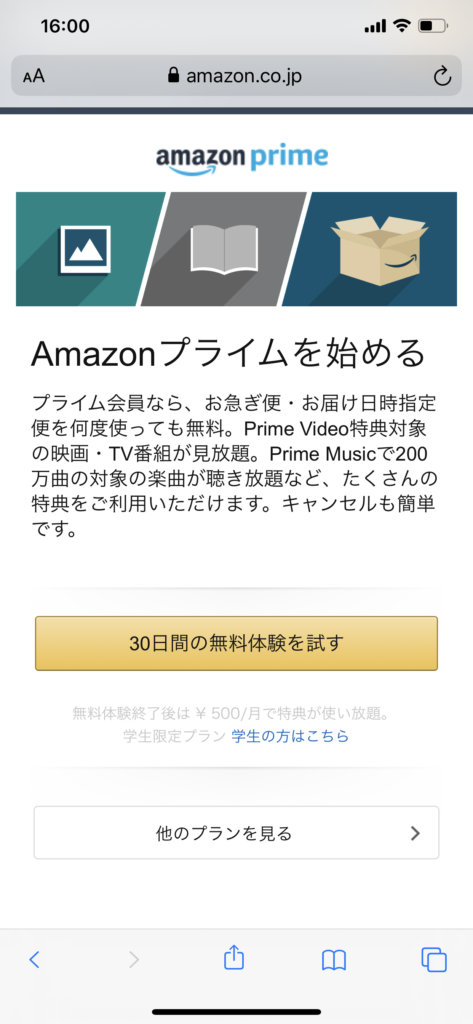Tap the forward navigation arrow
The height and width of the screenshot is (1024, 473).
134,959
